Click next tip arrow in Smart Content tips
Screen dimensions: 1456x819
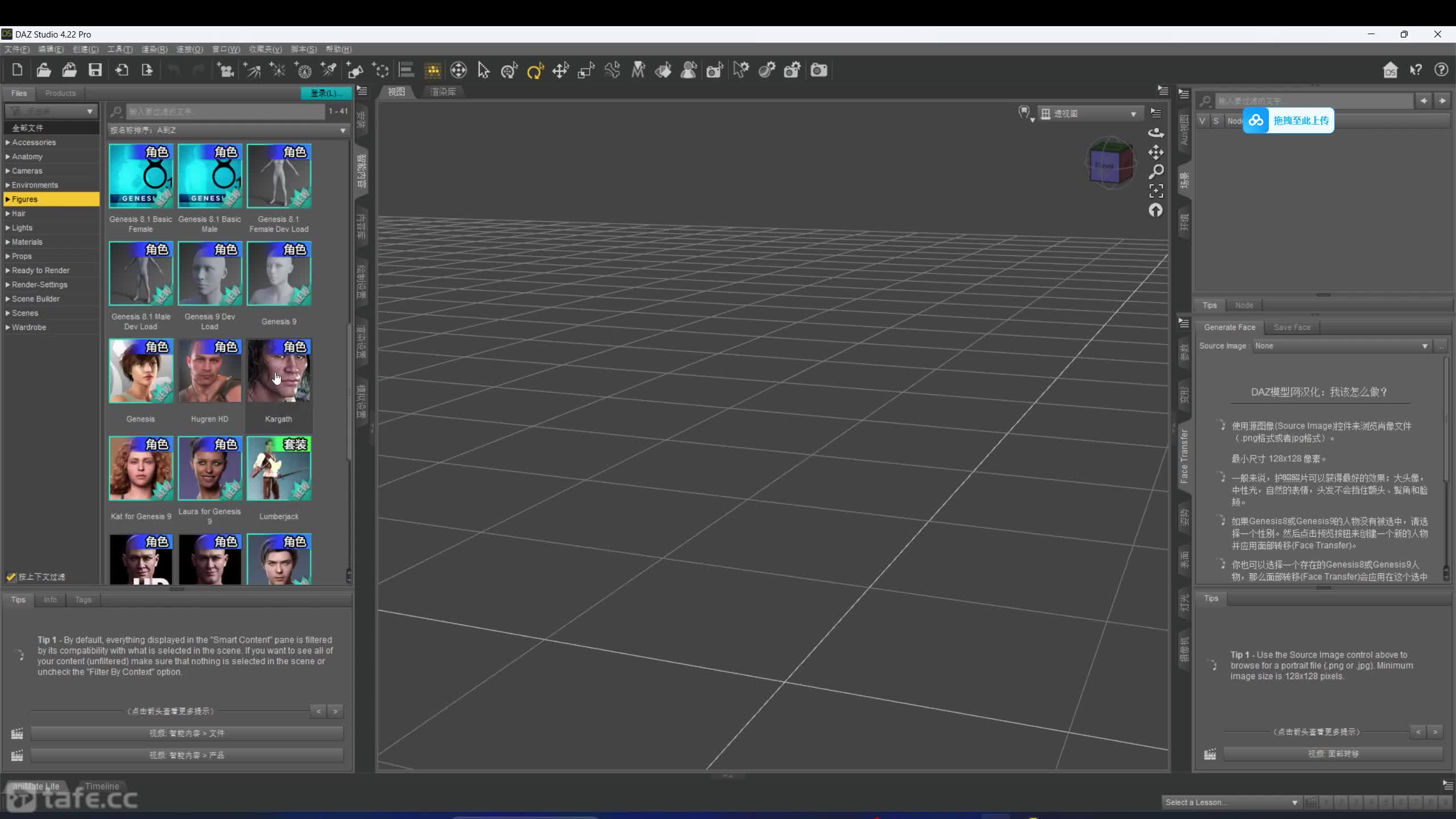coord(336,711)
